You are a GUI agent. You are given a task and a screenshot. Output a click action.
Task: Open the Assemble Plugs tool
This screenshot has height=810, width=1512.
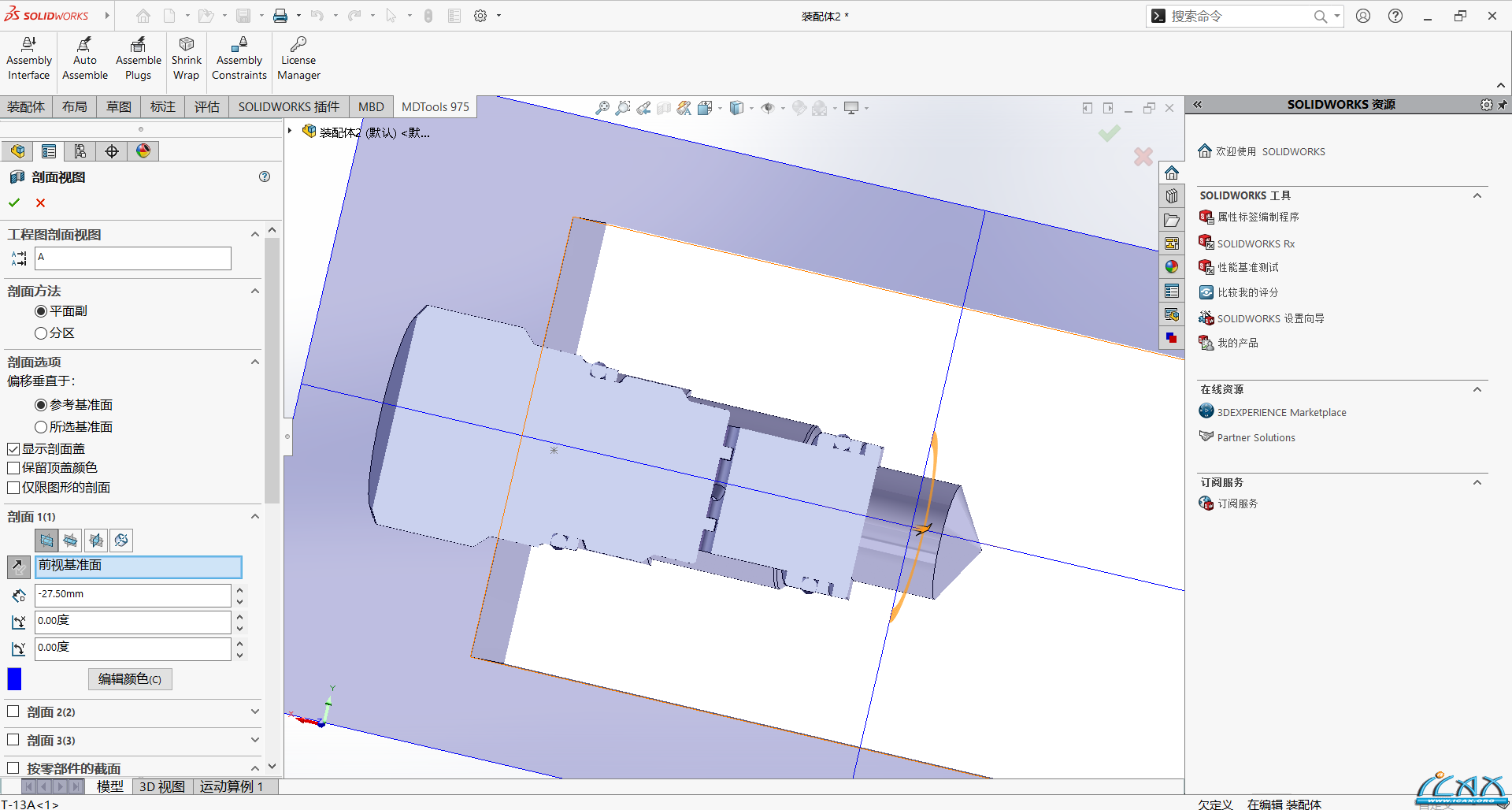[x=138, y=59]
